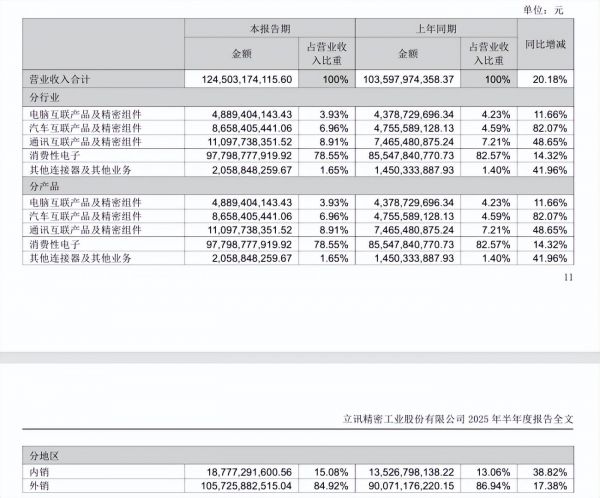The image size is (600, 498).
Task: Click the page number 11
Action: pos(569,278)
